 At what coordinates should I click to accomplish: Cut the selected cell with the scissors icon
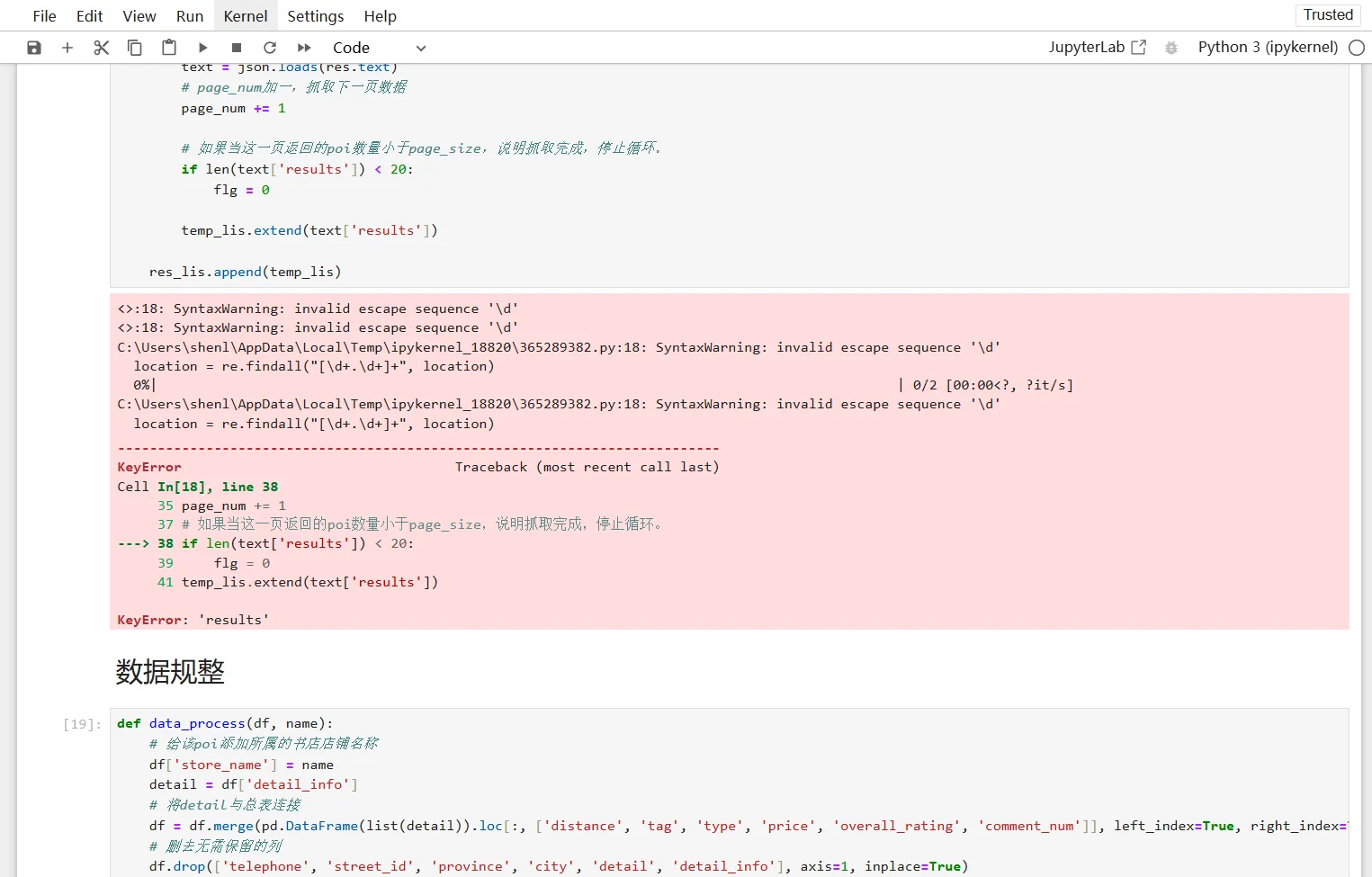tap(101, 48)
